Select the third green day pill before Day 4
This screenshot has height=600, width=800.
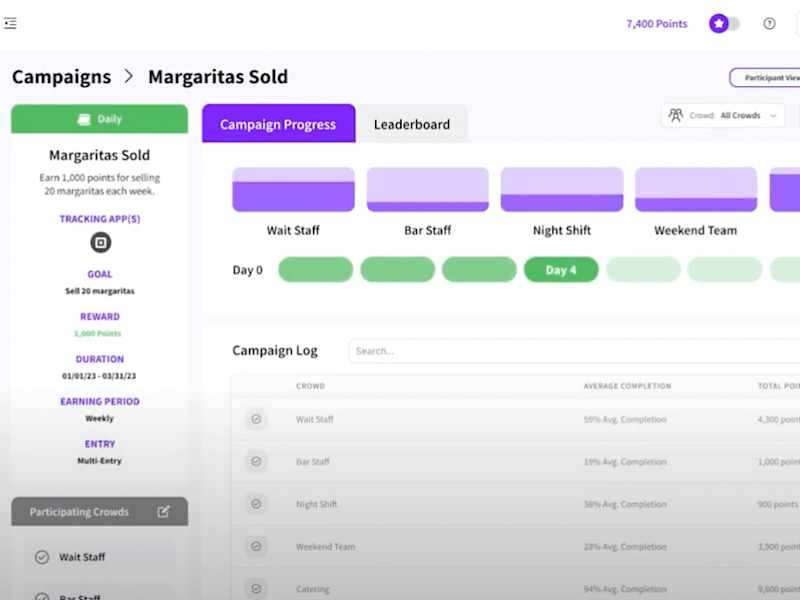tap(479, 269)
